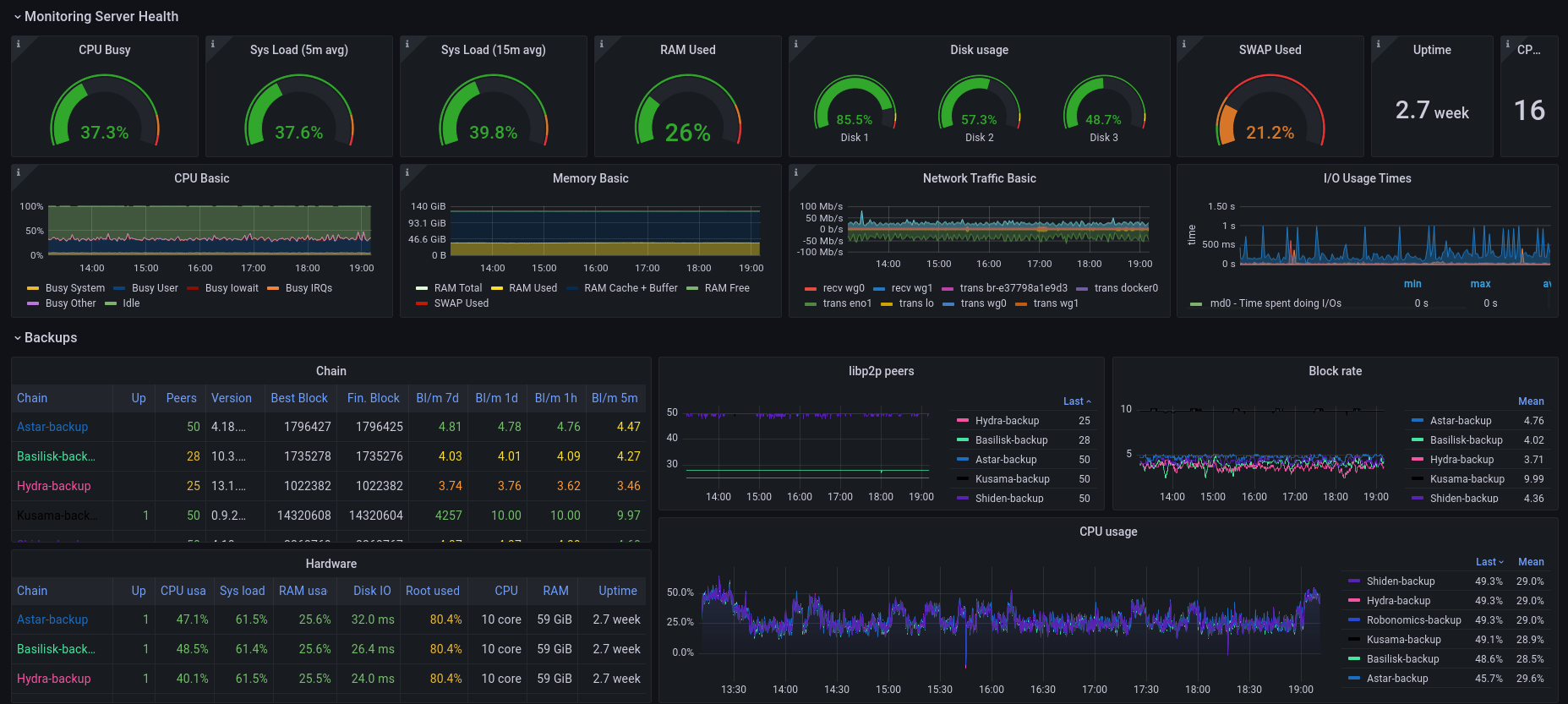
Task: Open Hydra-backup link in the Hardware table
Action: [x=54, y=679]
